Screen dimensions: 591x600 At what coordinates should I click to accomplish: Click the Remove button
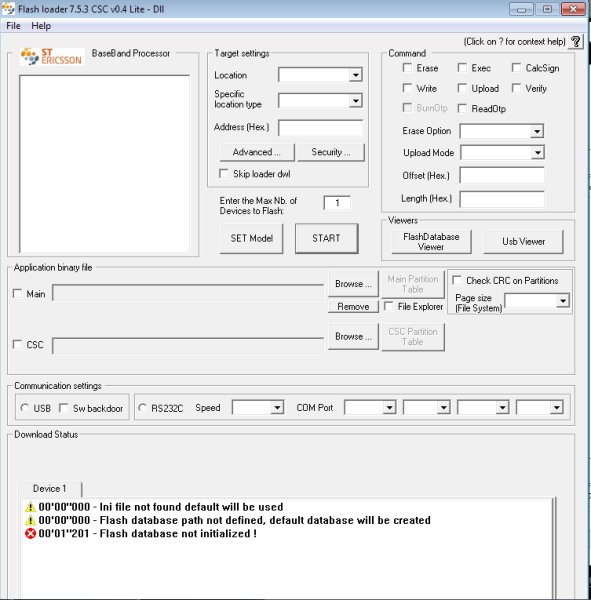(x=353, y=307)
